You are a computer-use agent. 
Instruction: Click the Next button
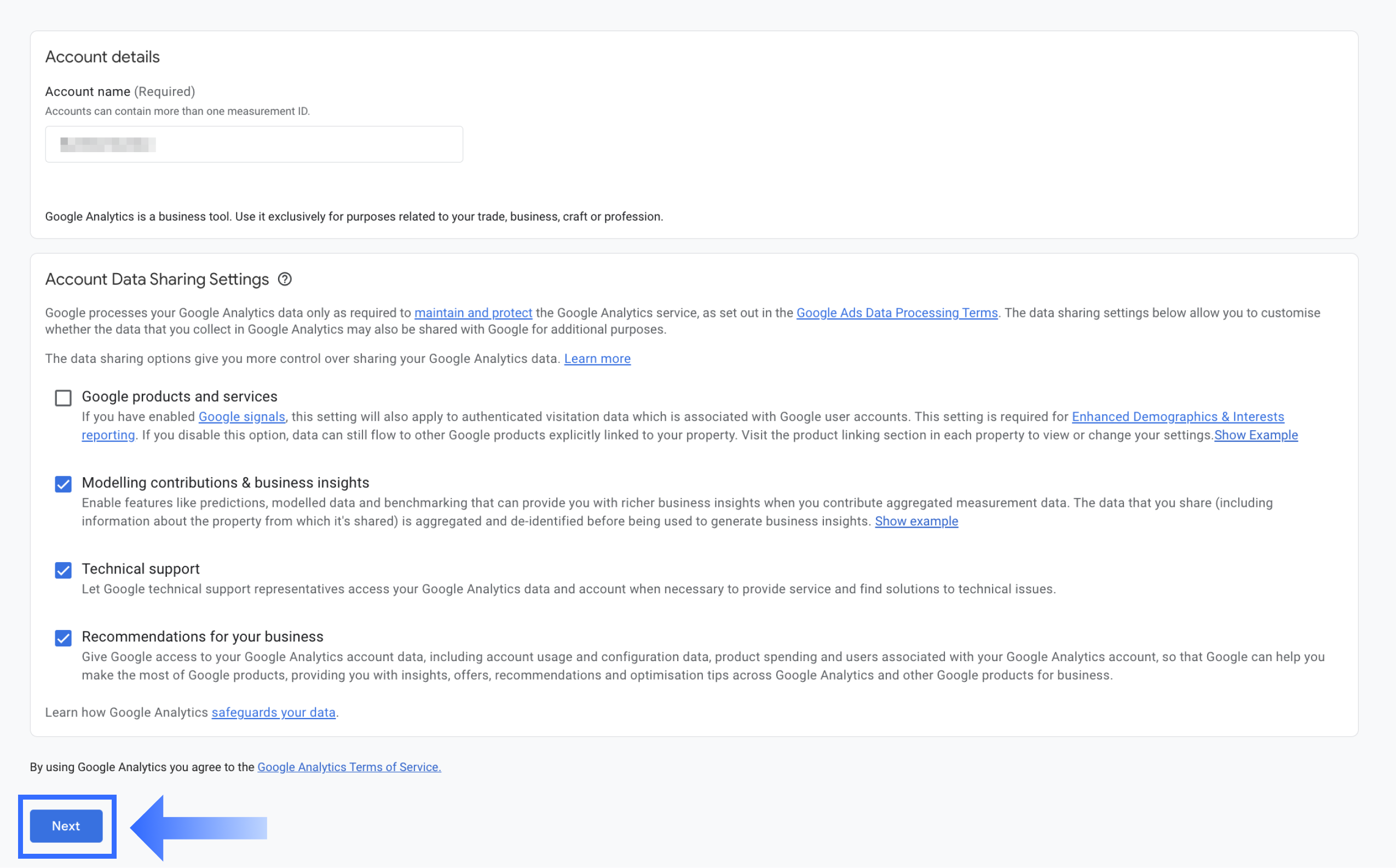(66, 825)
